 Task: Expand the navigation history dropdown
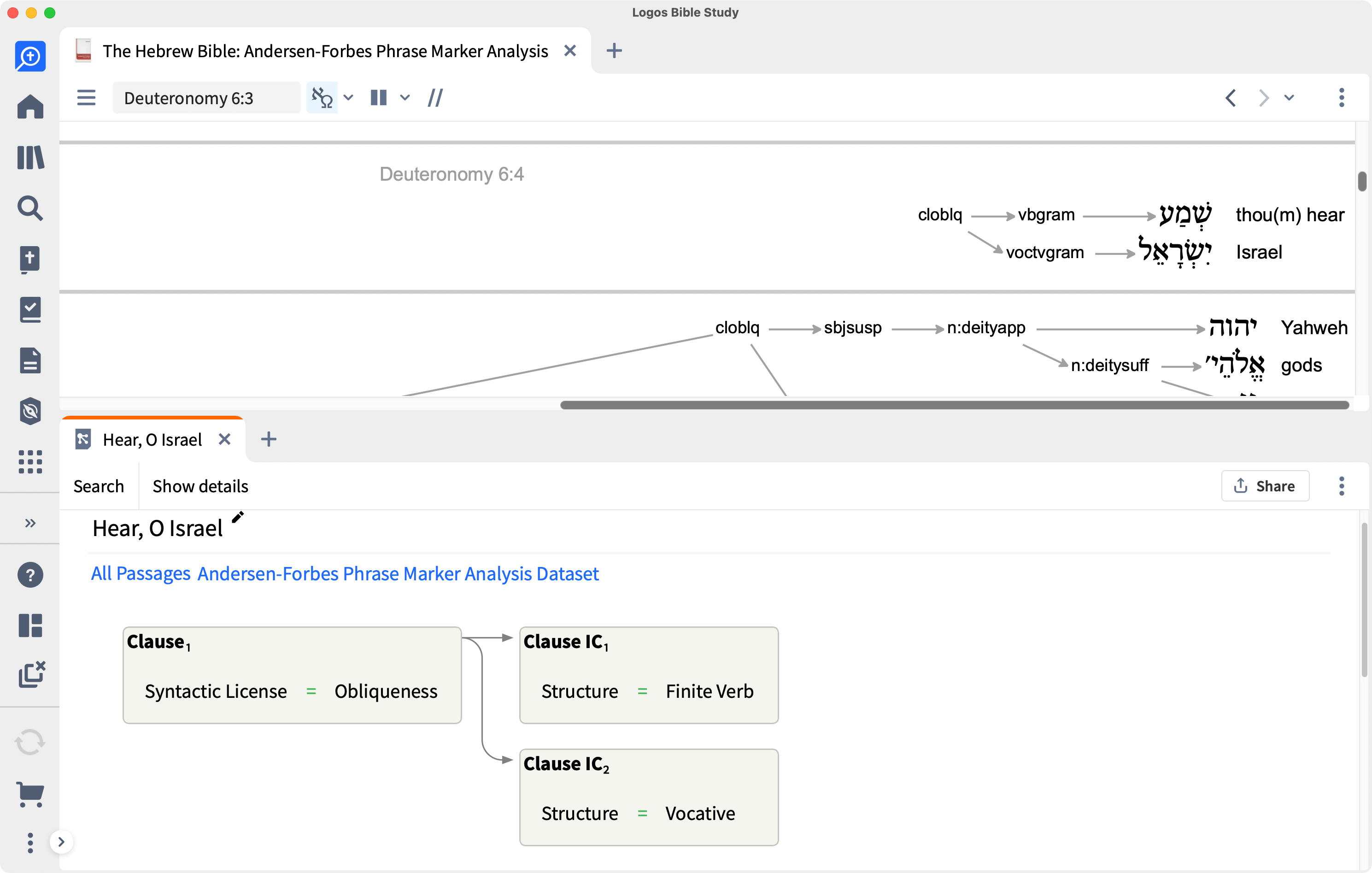point(1290,98)
